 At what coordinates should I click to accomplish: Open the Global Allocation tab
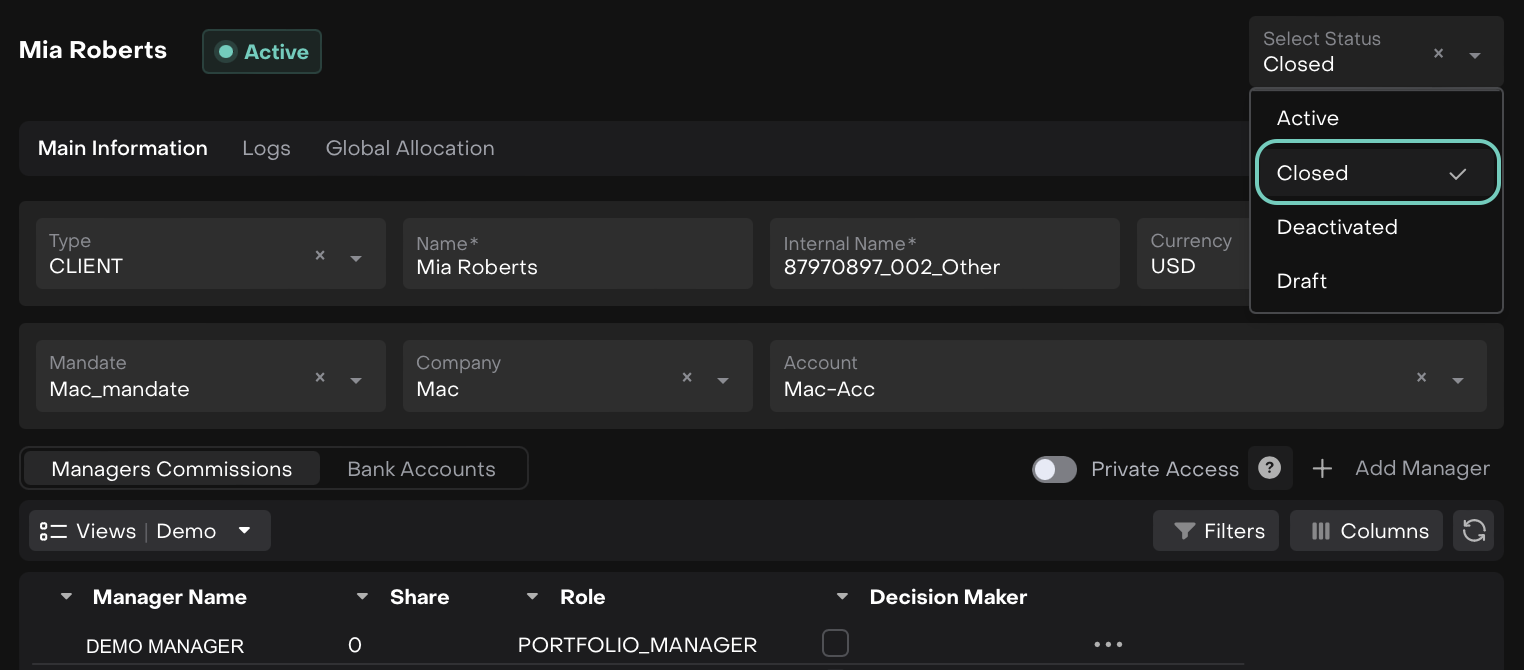coord(410,148)
